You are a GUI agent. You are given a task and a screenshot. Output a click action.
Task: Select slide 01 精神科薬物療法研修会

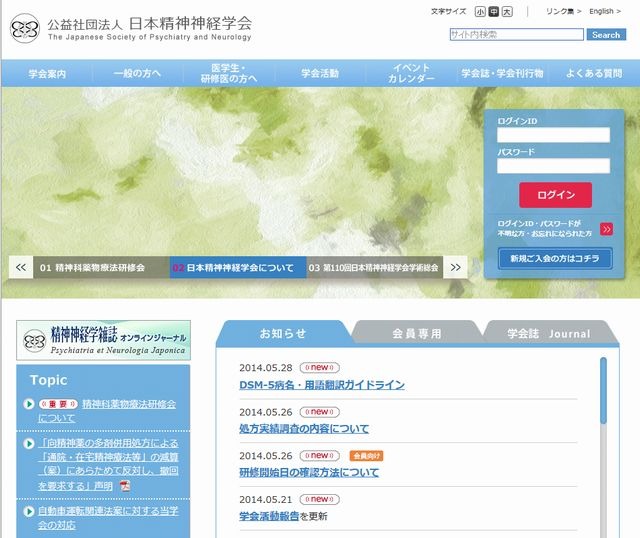(101, 267)
